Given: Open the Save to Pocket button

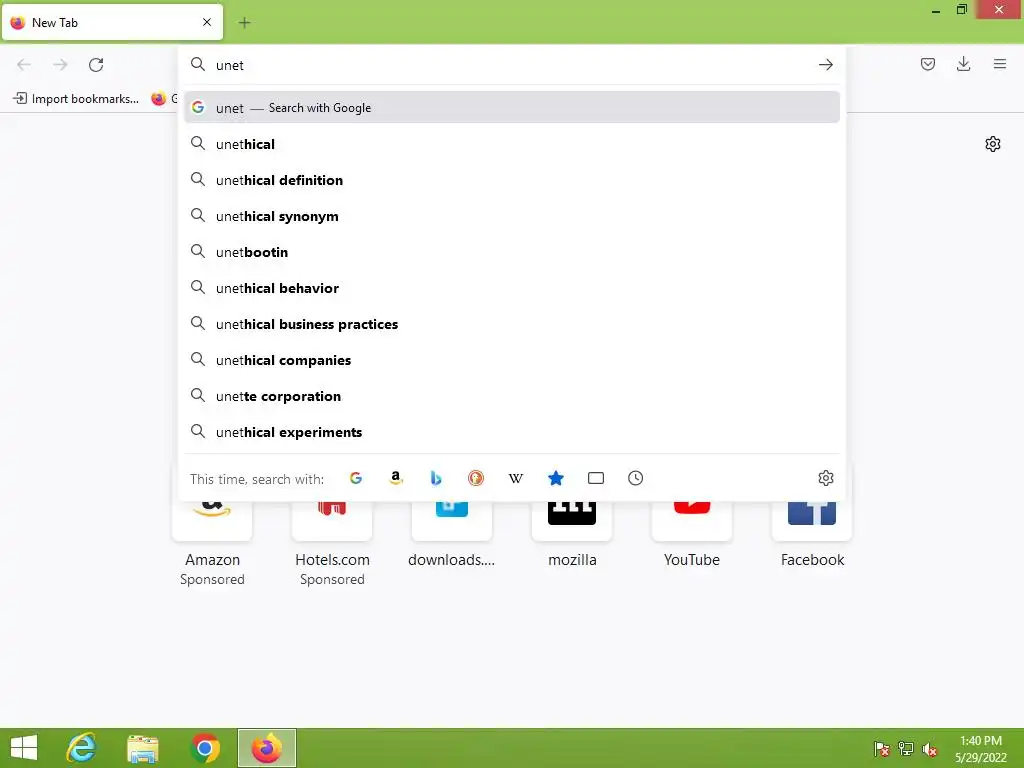Looking at the screenshot, I should pyautogui.click(x=927, y=64).
